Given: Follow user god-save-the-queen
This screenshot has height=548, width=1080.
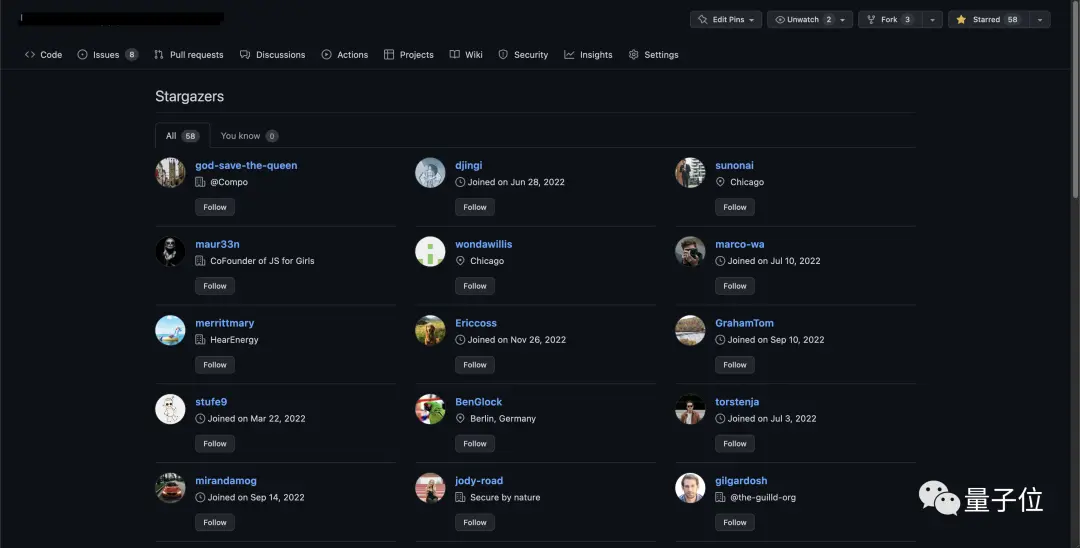Looking at the screenshot, I should pos(215,207).
